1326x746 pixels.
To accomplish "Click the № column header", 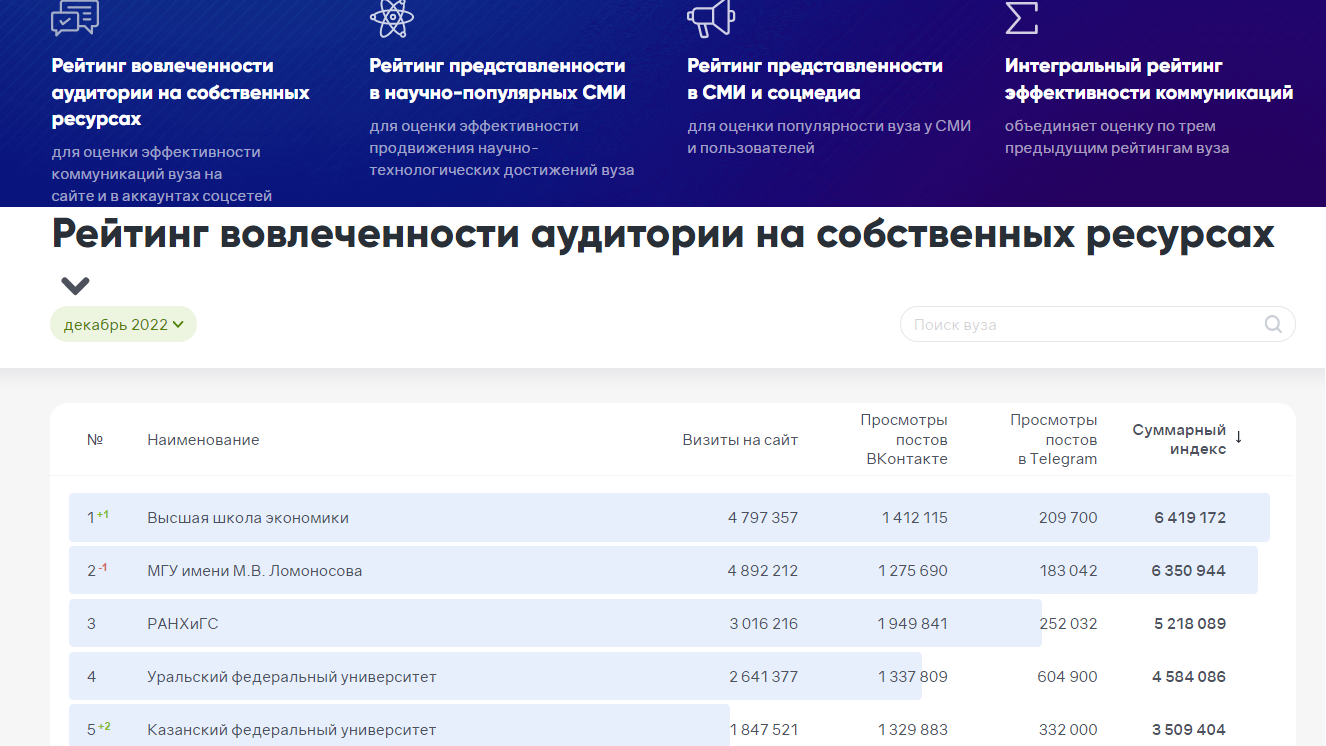I will coord(95,440).
